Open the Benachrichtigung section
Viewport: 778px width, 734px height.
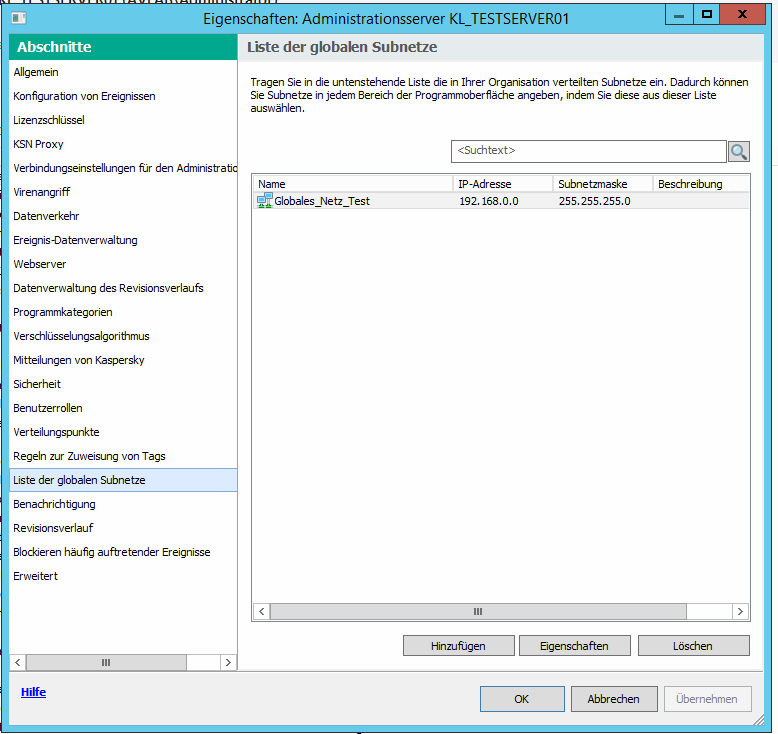coord(55,504)
